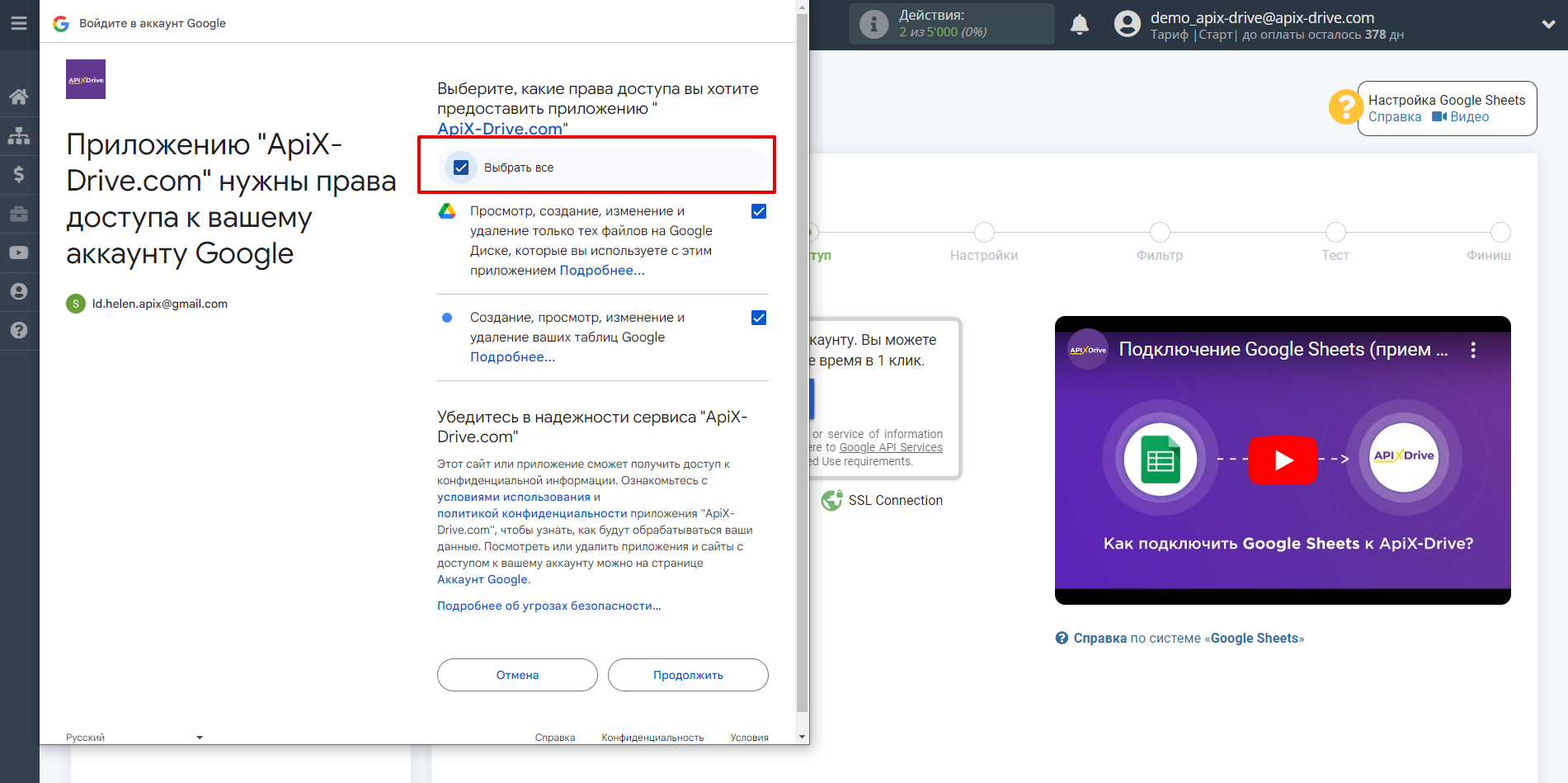Screen dimensions: 1568x783
Task: Expand the account dropdown chevron in header
Action: pyautogui.click(x=1548, y=25)
